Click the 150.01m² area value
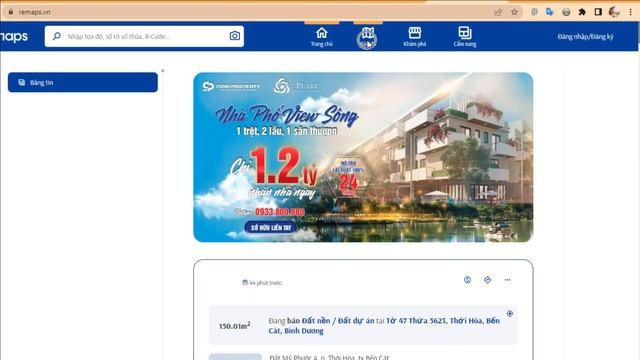 [234, 326]
